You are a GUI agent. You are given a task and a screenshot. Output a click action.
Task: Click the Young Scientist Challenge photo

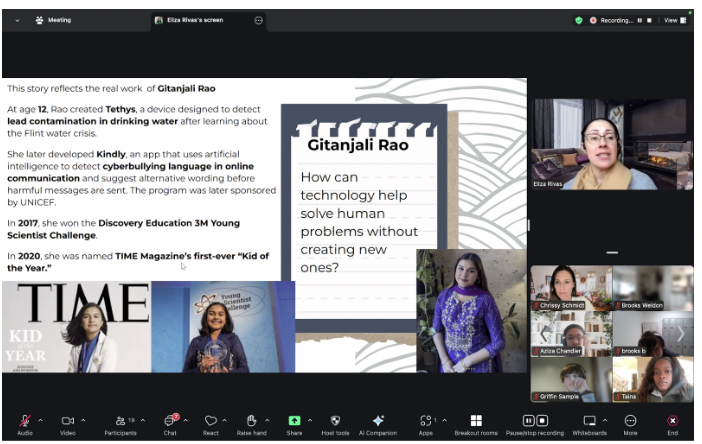(223, 327)
